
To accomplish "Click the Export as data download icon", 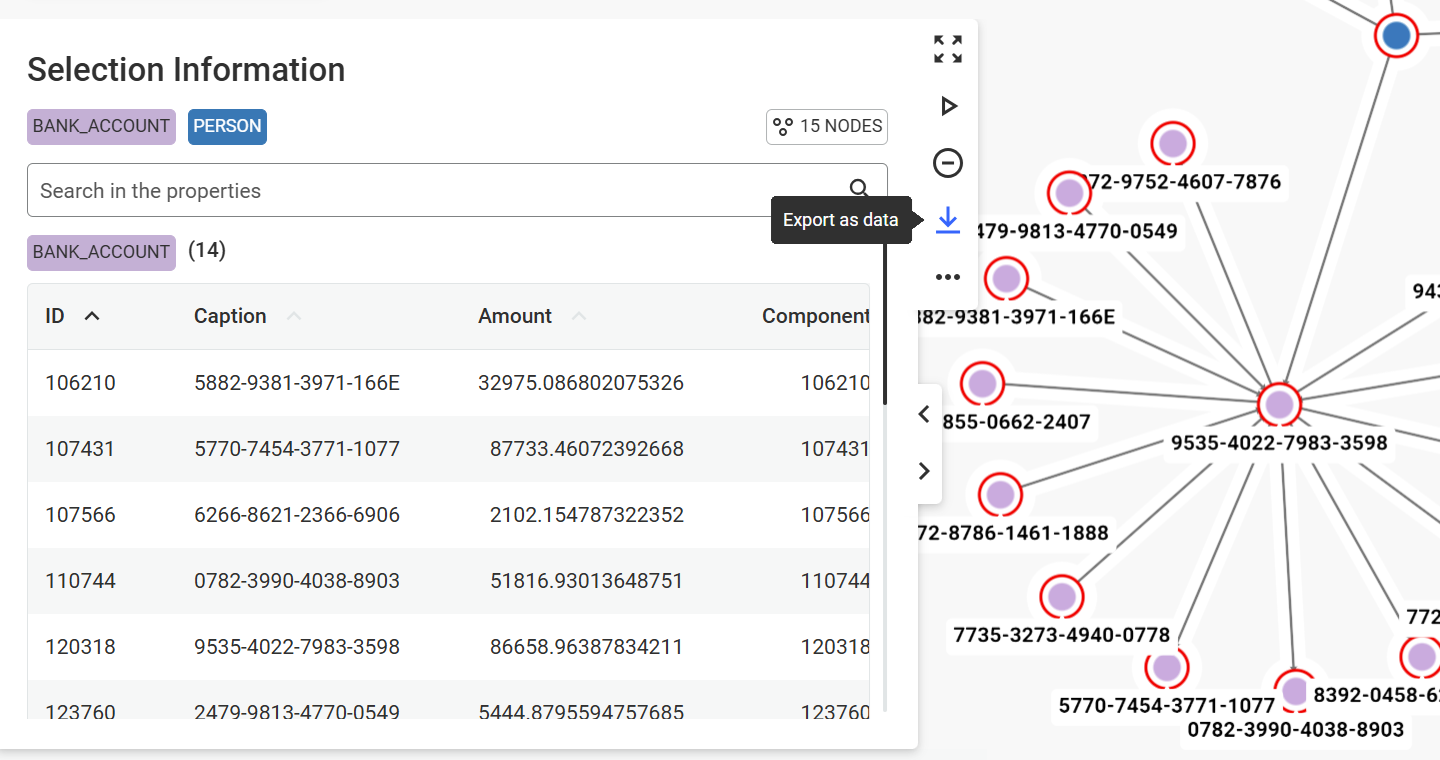I will click(947, 220).
